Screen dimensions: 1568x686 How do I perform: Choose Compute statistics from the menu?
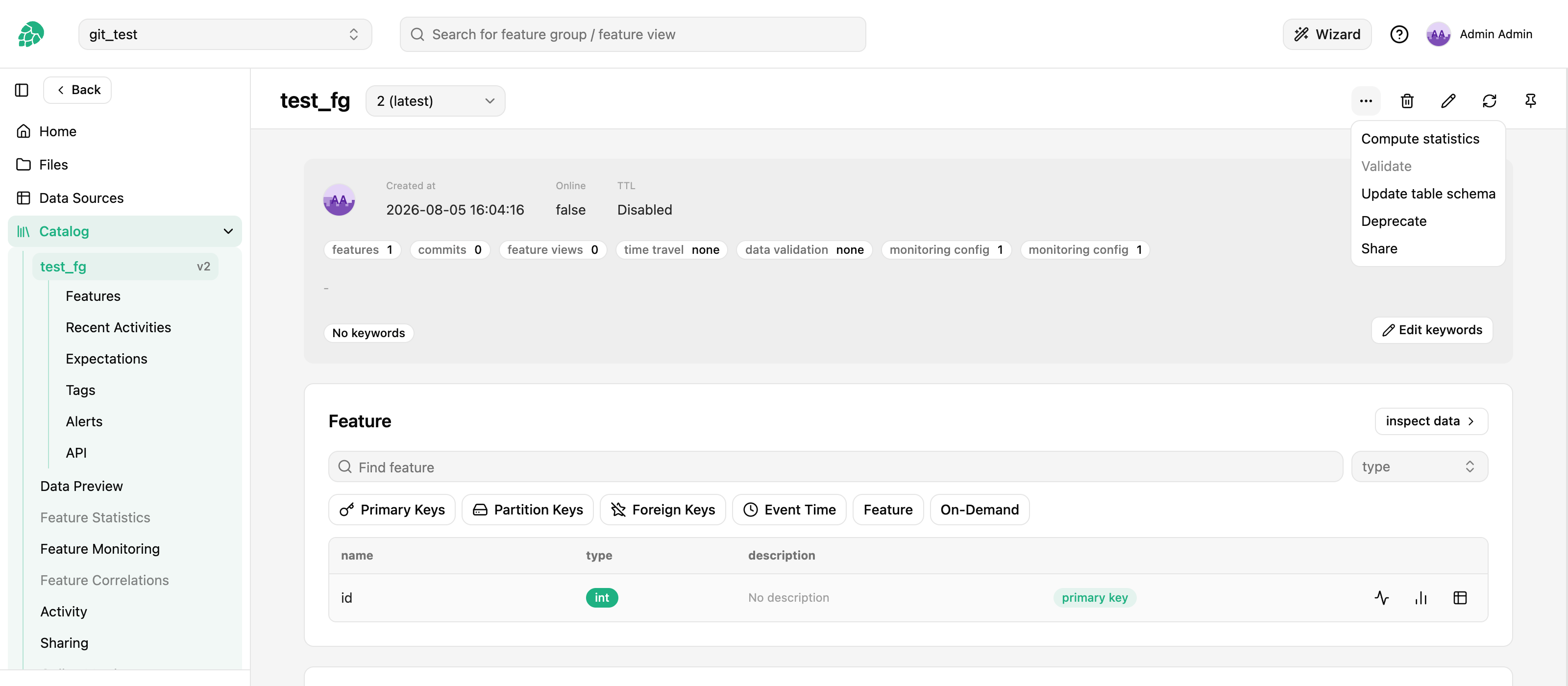[1420, 139]
